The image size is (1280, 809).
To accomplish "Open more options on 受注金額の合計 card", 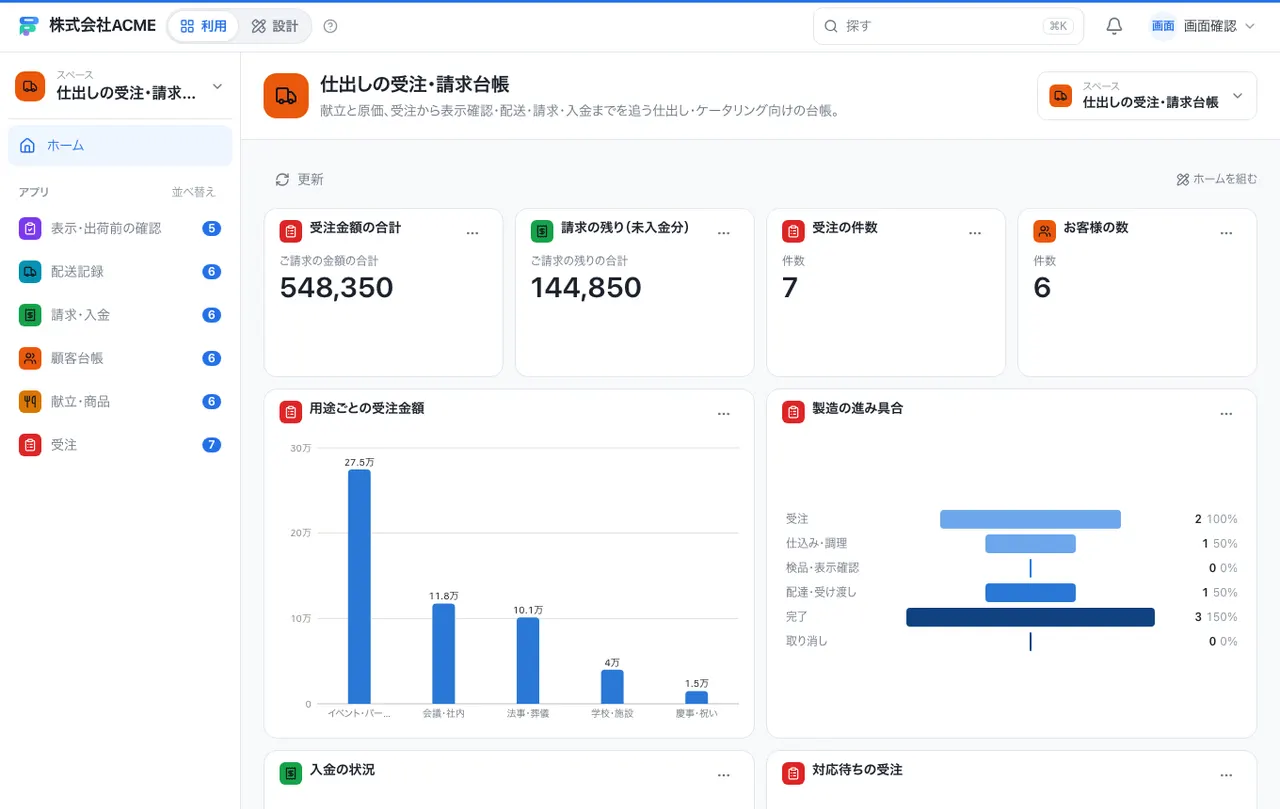I will click(x=473, y=232).
